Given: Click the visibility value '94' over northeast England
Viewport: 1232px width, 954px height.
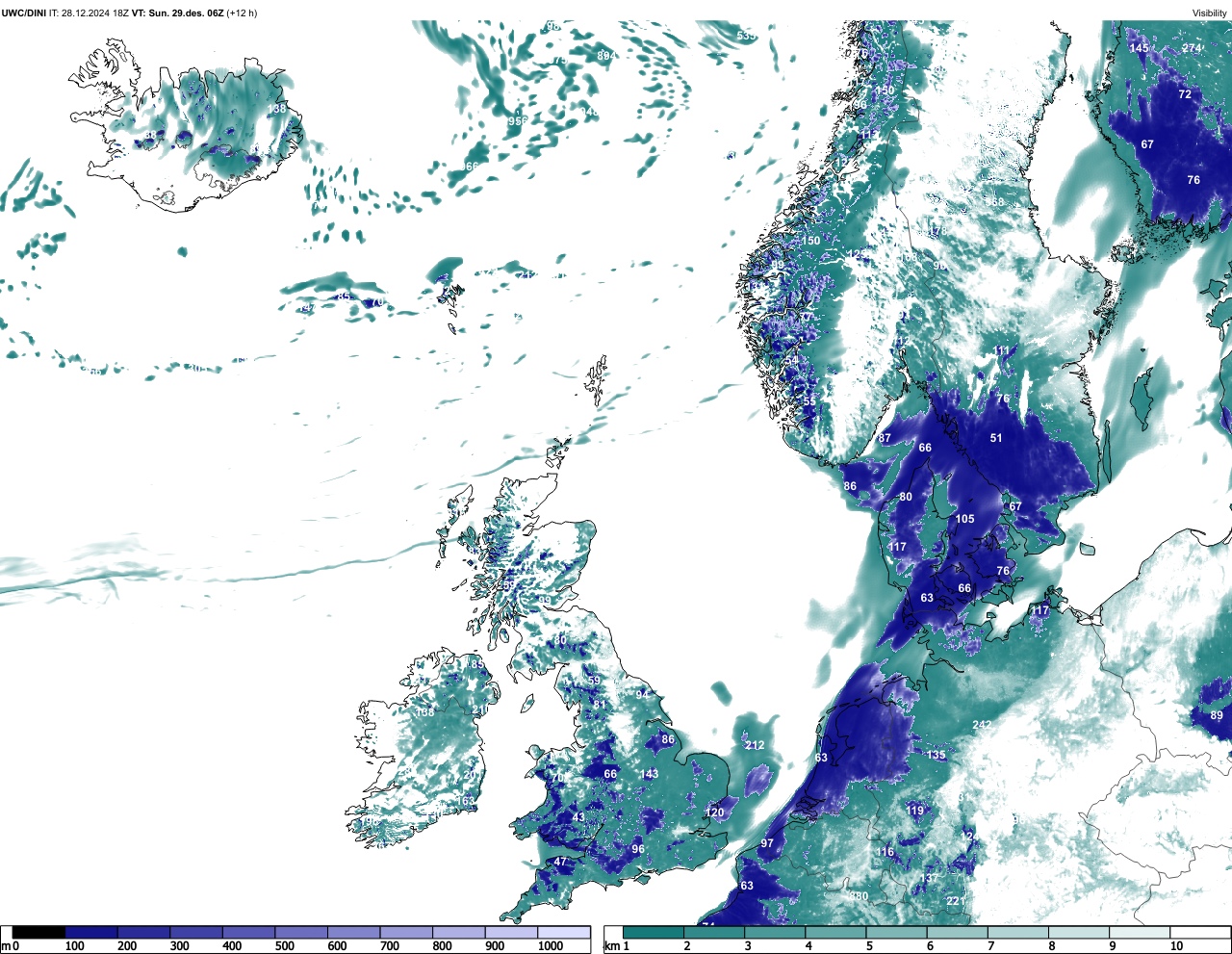Looking at the screenshot, I should (642, 694).
